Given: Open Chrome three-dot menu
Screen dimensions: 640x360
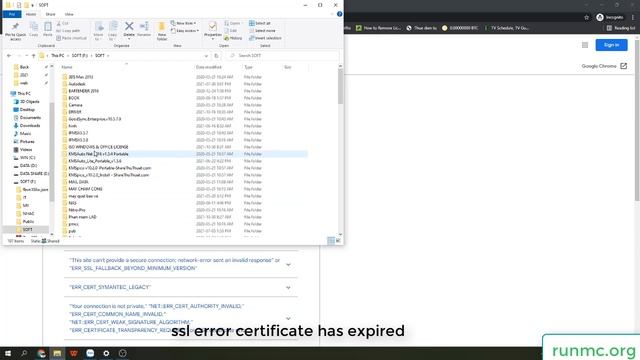Looking at the screenshot, I should point(633,17).
